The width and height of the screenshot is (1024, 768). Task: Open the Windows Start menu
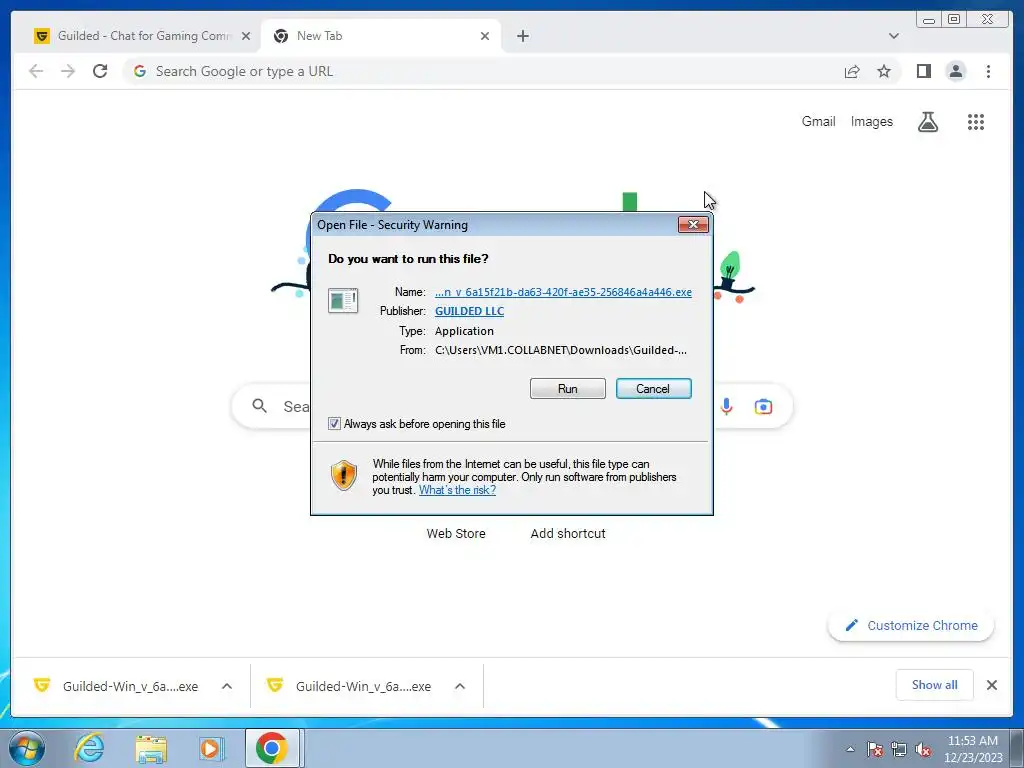click(27, 748)
